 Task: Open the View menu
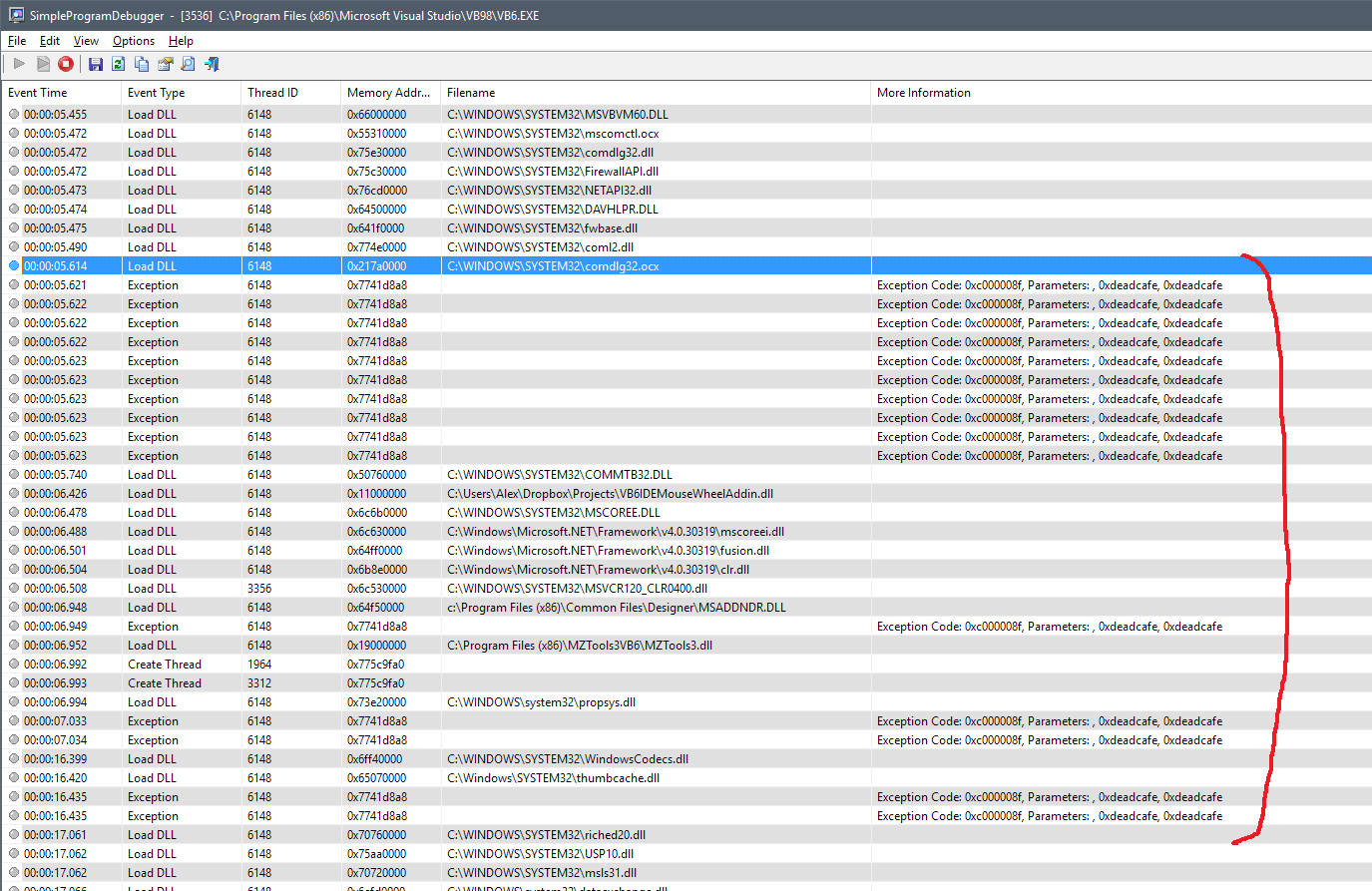pyautogui.click(x=86, y=41)
